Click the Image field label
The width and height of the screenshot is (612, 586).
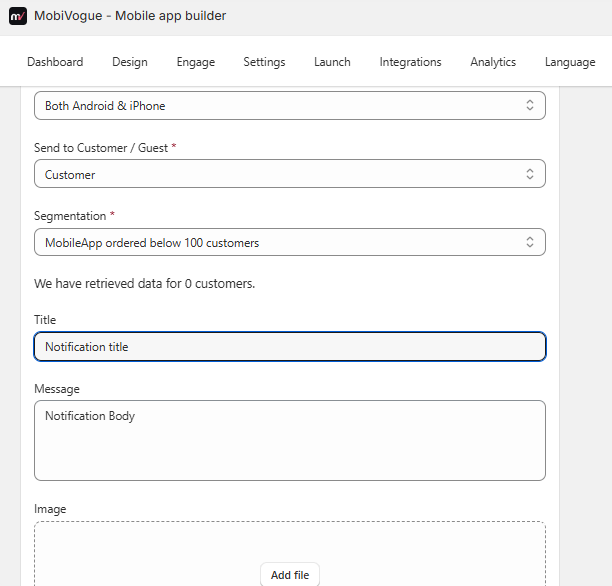tap(50, 509)
